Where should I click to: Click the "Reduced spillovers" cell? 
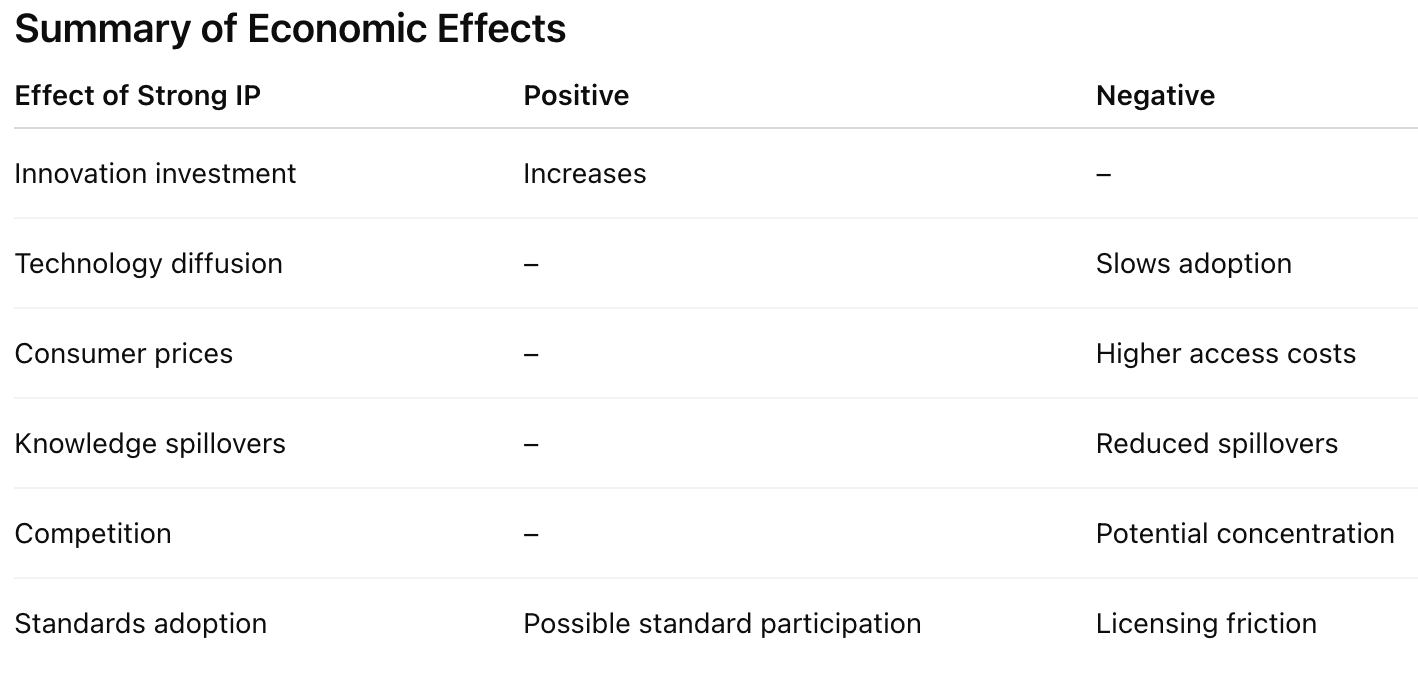tap(1216, 444)
